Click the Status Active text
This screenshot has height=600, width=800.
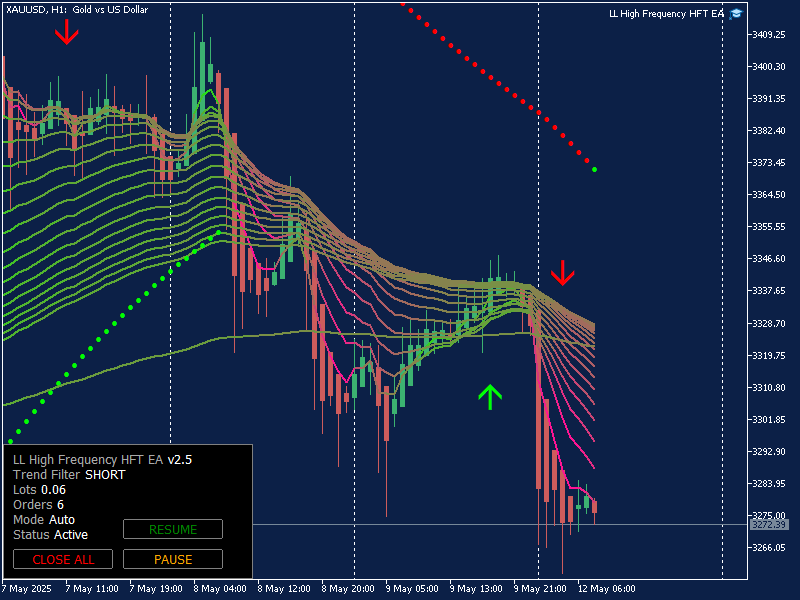point(50,535)
